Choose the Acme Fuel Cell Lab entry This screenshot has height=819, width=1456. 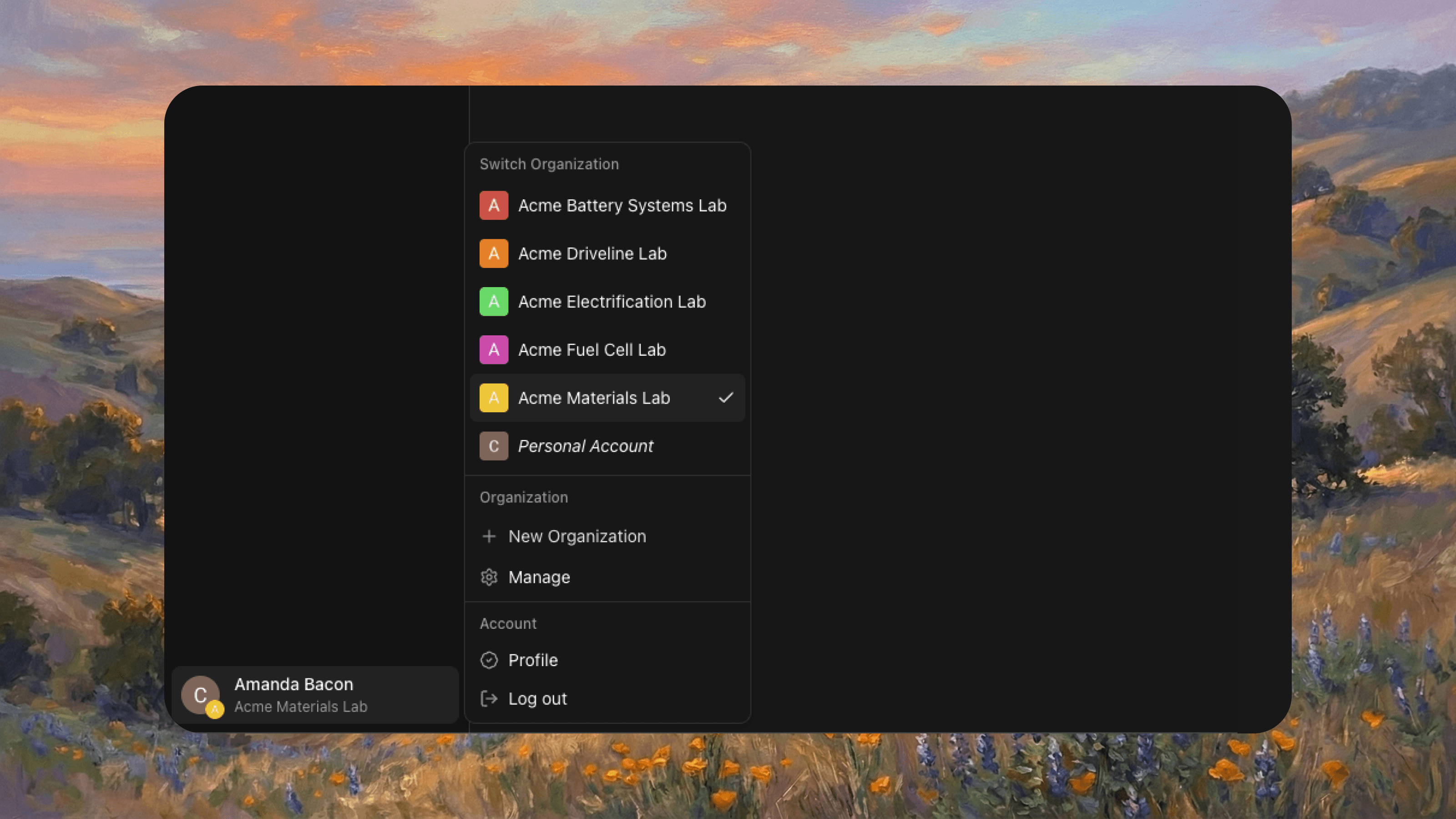592,349
